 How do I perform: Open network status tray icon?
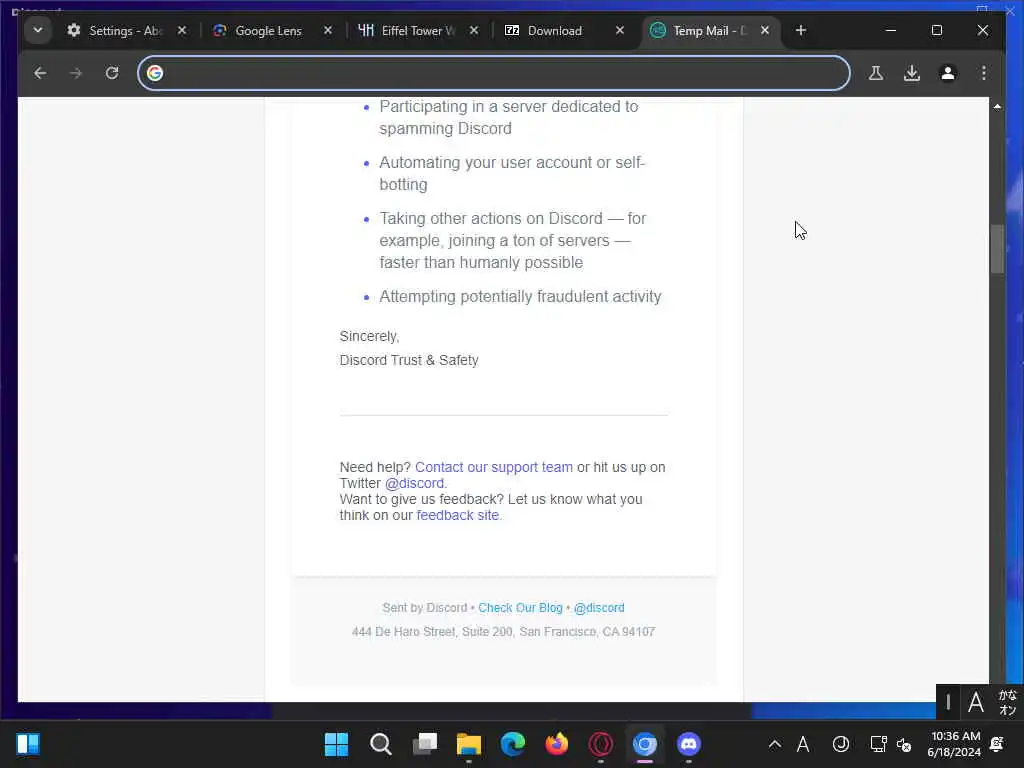pos(878,744)
